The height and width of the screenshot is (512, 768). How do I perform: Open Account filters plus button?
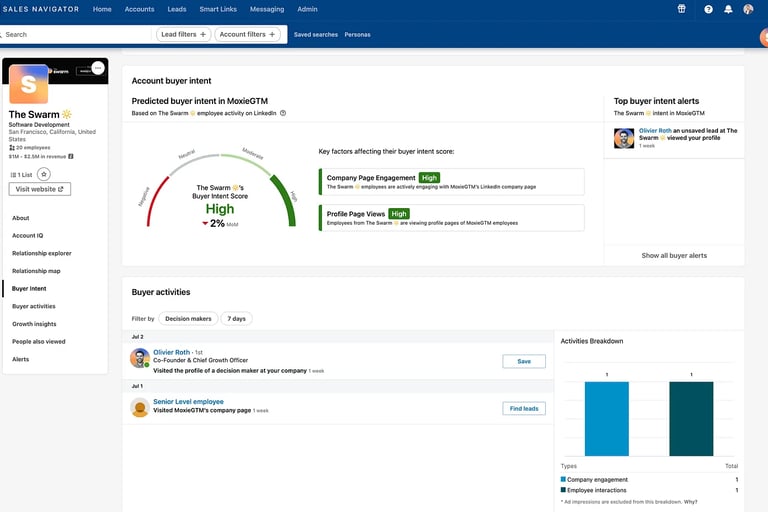247,34
